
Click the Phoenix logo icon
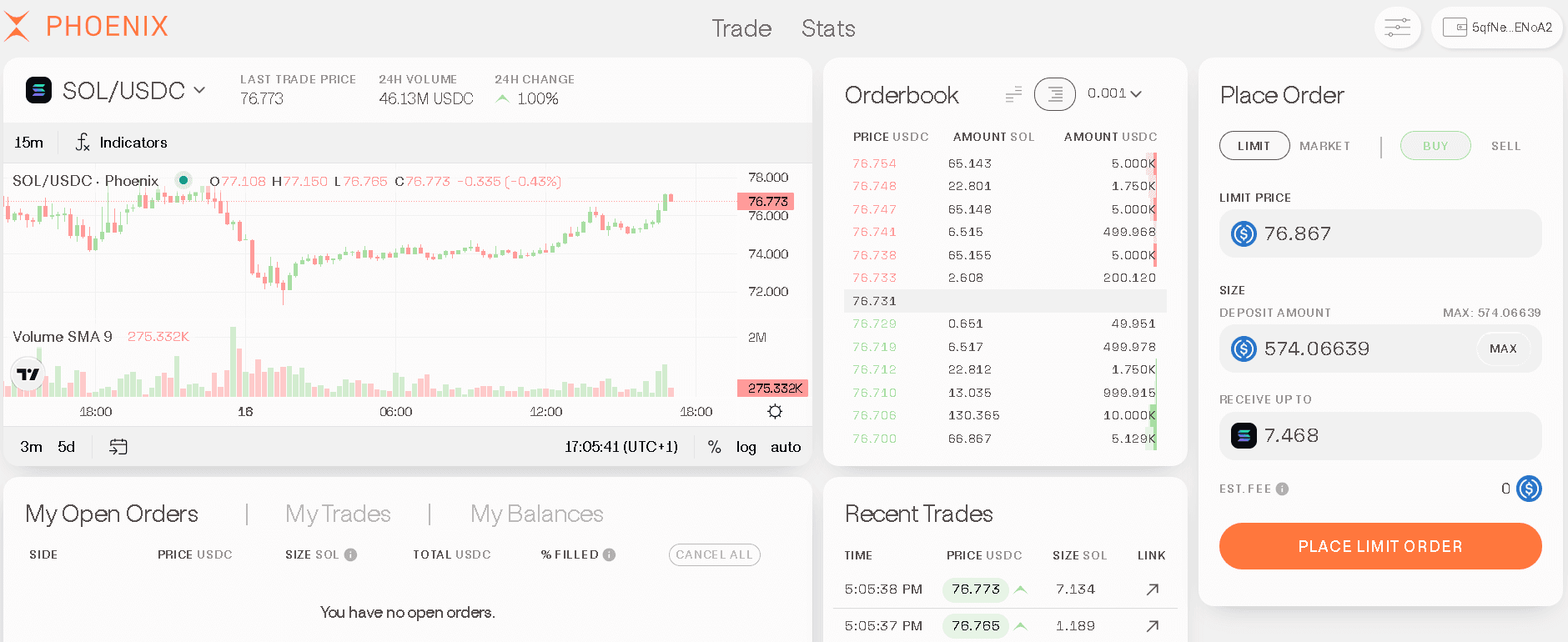pos(17,26)
